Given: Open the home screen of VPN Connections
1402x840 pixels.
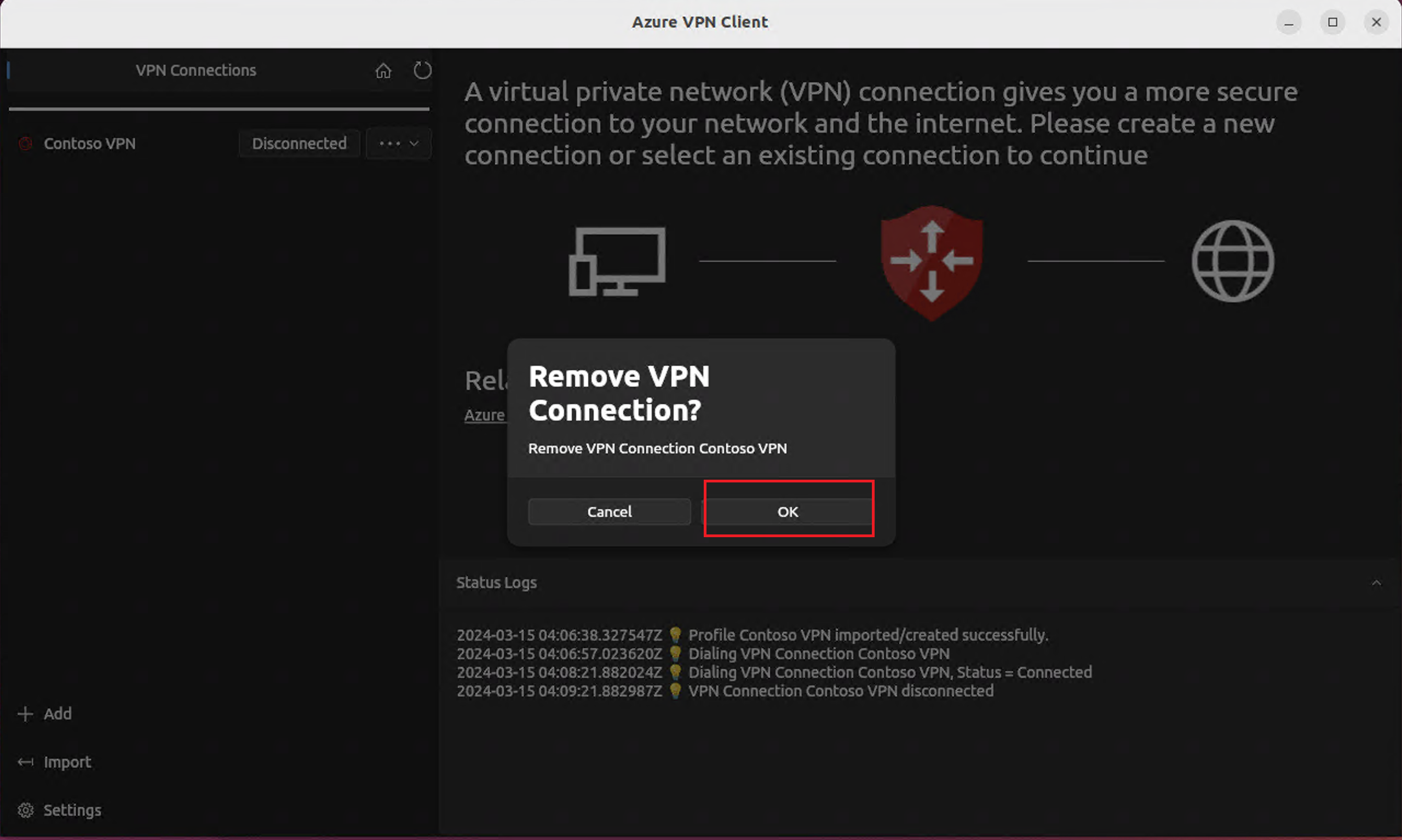Looking at the screenshot, I should [x=383, y=70].
